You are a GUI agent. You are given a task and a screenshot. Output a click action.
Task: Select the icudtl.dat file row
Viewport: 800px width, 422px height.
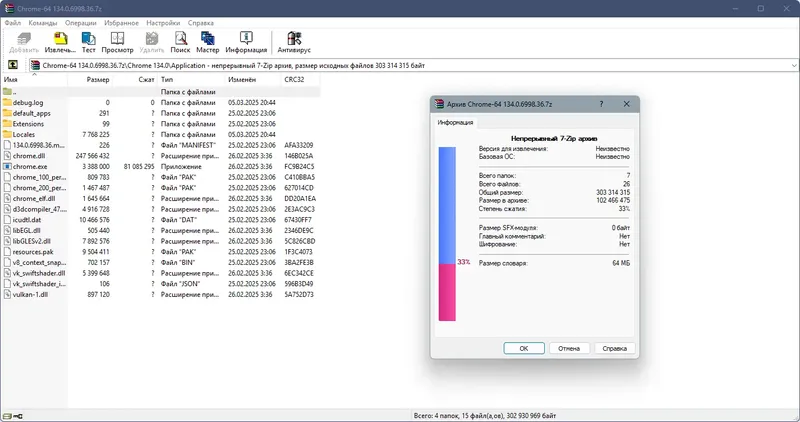pyautogui.click(x=161, y=219)
